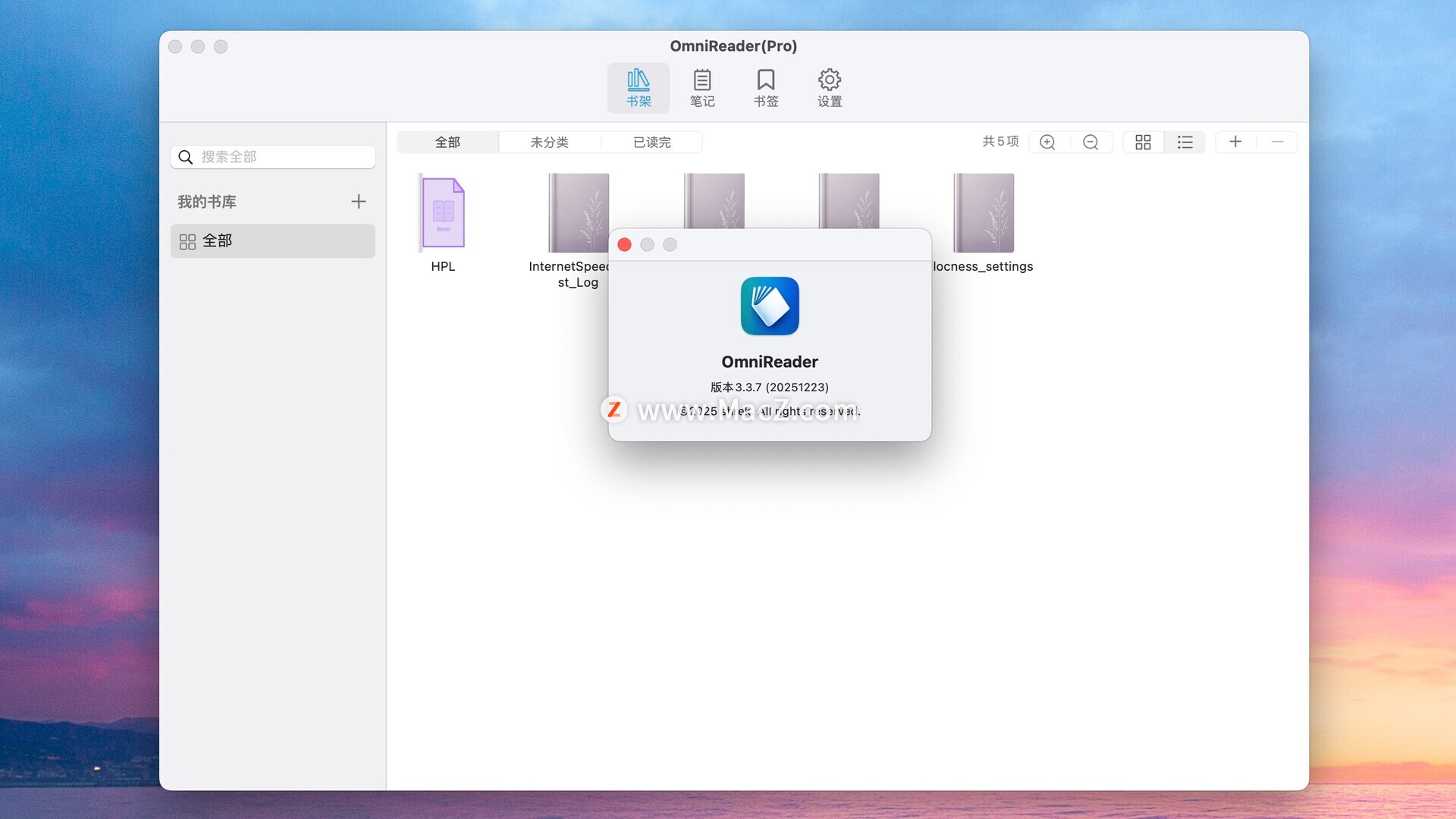Open the HPL book thumbnail
1456x819 pixels.
pyautogui.click(x=443, y=213)
